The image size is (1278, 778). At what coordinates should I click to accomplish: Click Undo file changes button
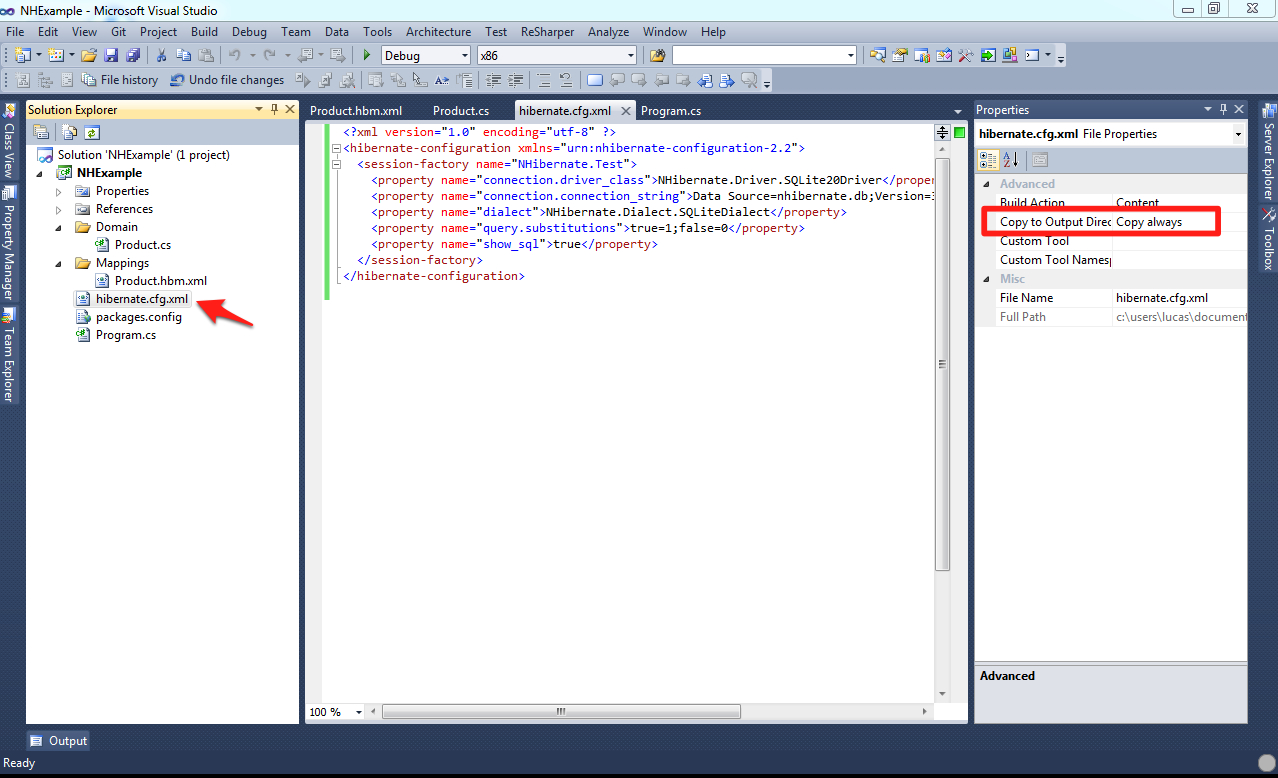coord(227,80)
